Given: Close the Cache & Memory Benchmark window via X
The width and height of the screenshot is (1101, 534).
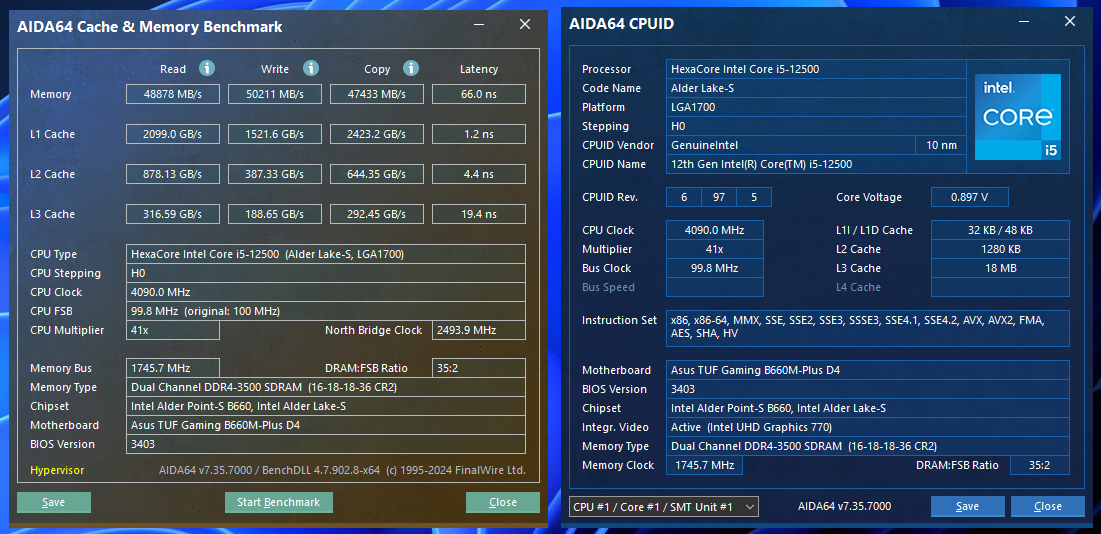Looking at the screenshot, I should pyautogui.click(x=525, y=25).
